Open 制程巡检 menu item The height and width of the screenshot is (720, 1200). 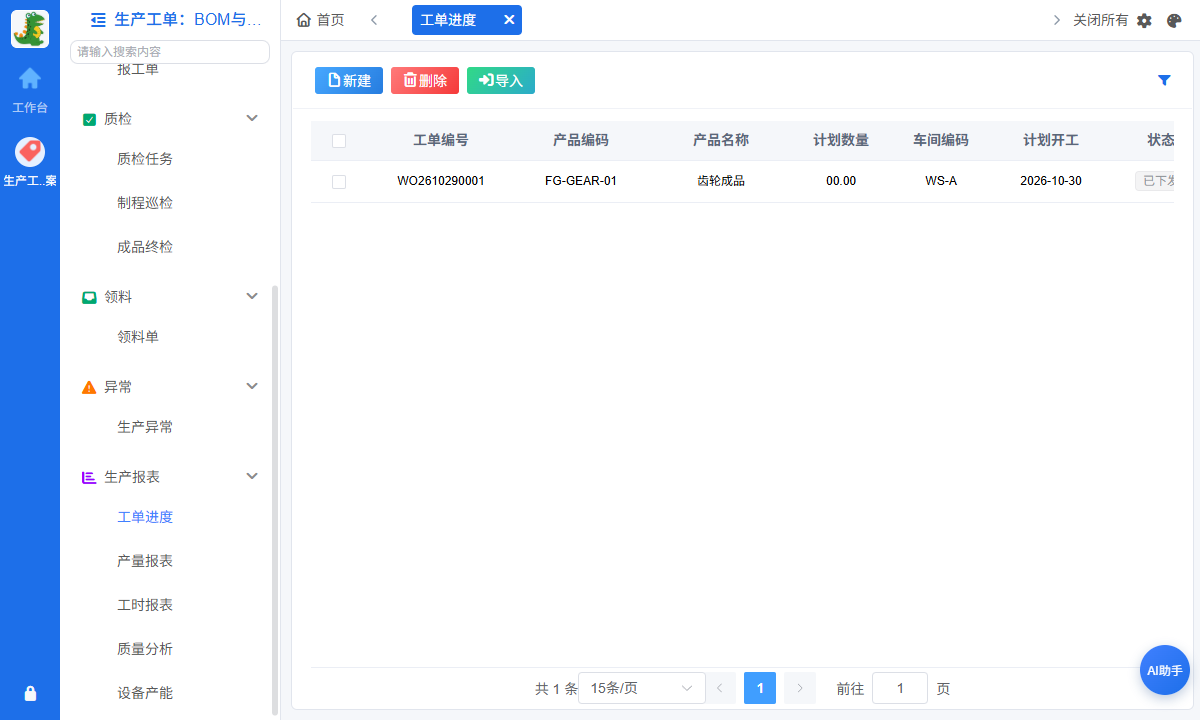pos(145,203)
